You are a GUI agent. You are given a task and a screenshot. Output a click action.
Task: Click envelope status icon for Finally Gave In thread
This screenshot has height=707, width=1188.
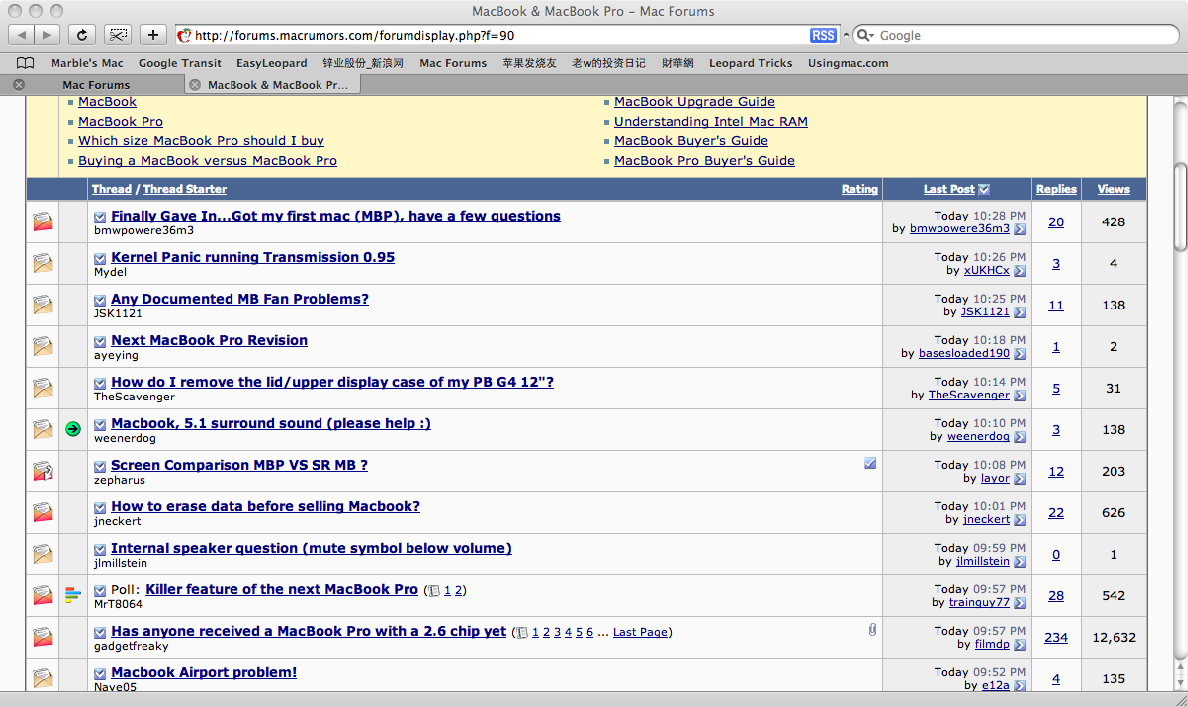pyautogui.click(x=43, y=221)
